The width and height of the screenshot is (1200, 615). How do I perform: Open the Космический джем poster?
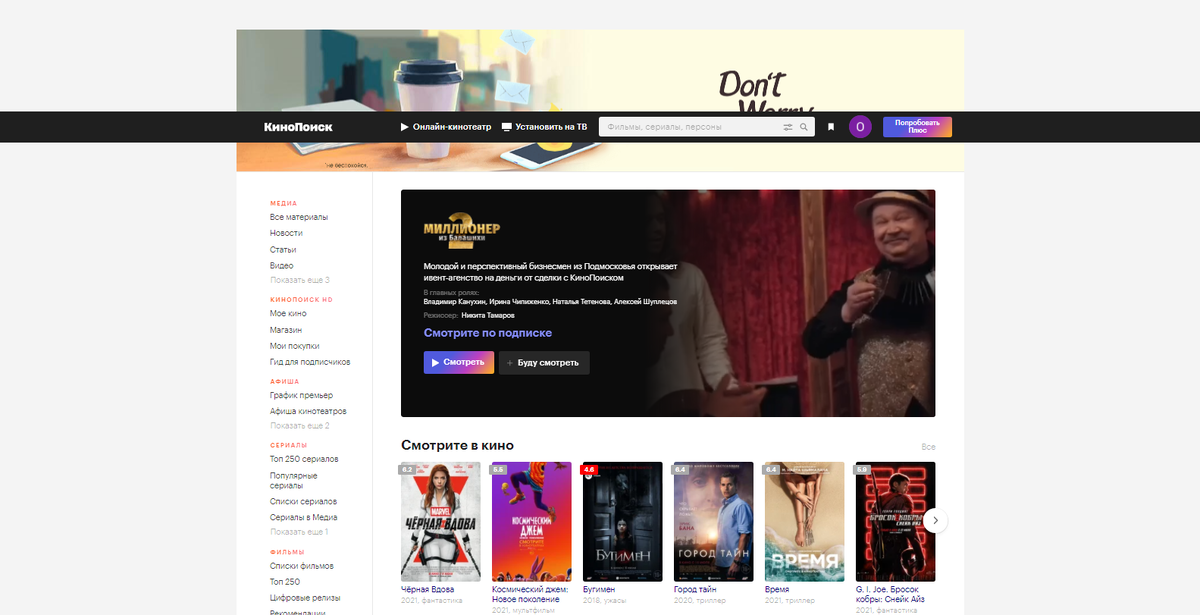pos(532,521)
